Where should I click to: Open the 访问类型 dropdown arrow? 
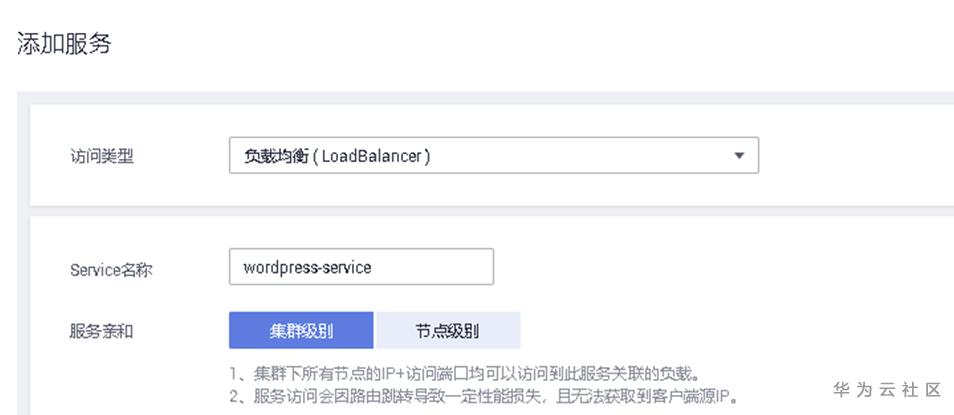(x=739, y=156)
